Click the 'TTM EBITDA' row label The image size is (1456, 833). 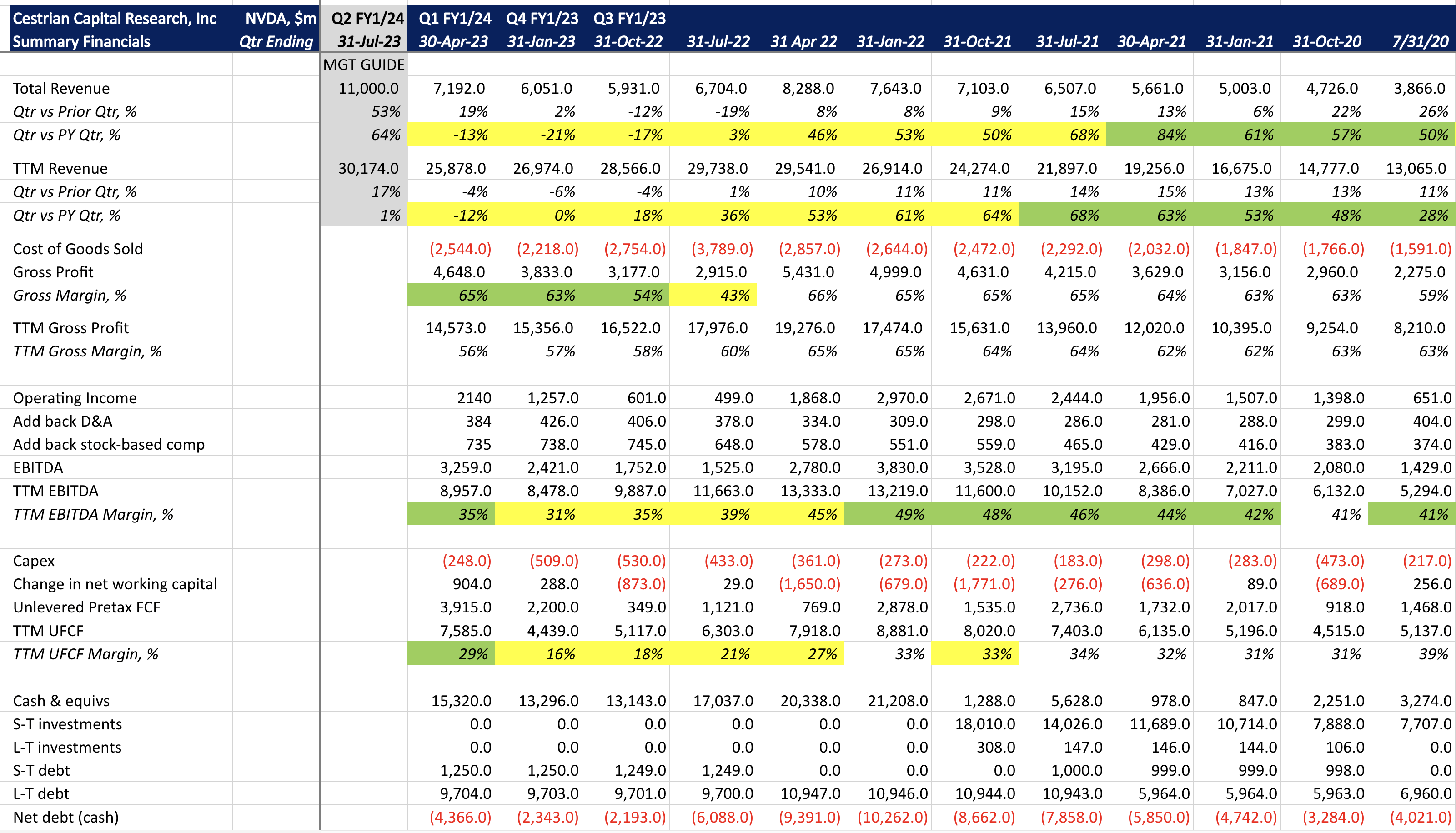(55, 491)
